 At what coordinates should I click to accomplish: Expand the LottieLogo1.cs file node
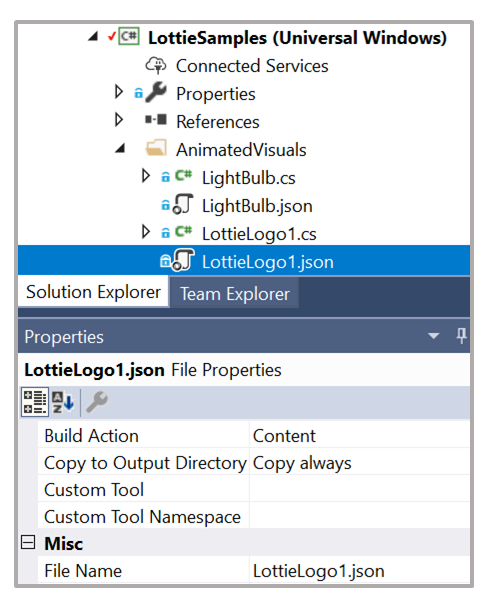point(145,232)
